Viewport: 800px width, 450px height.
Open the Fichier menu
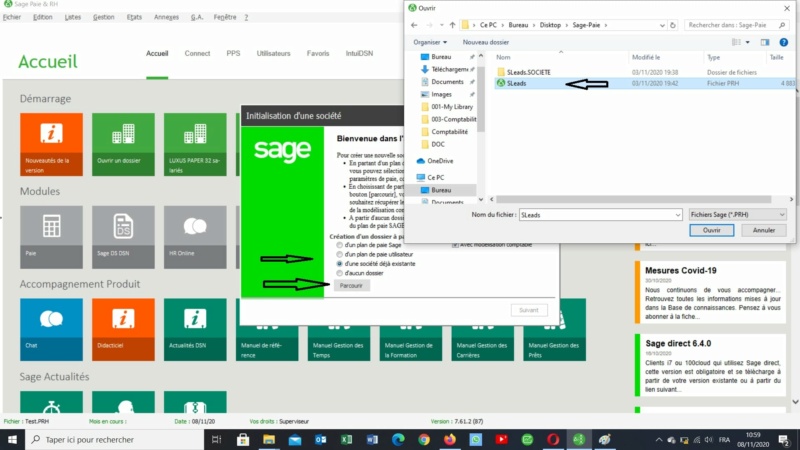(12, 17)
